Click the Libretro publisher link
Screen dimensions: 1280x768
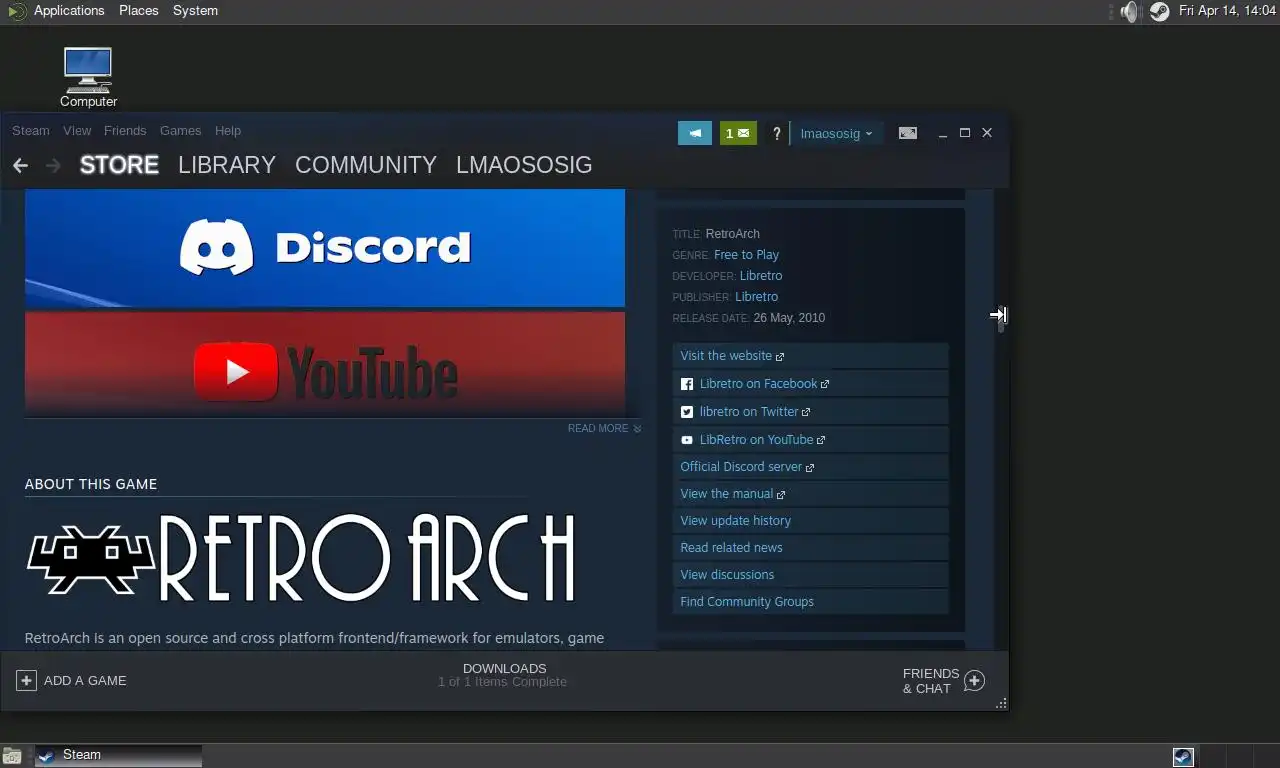756,297
